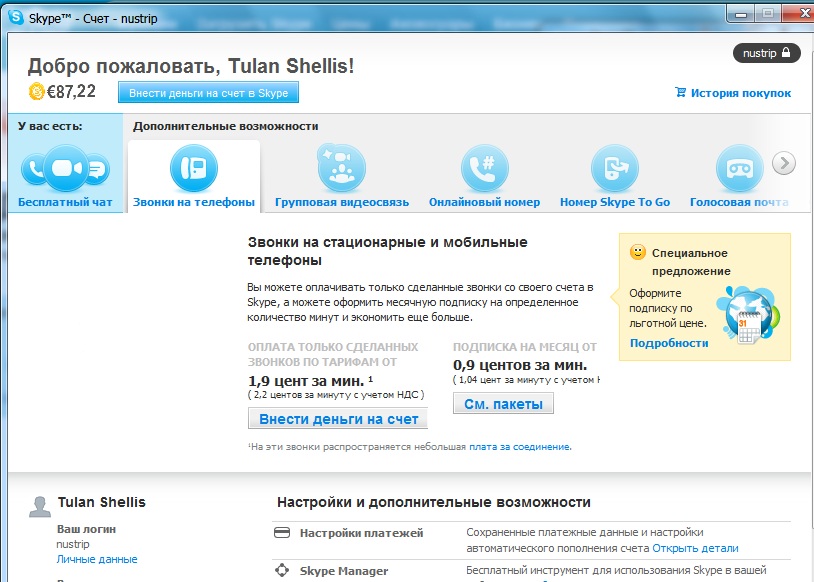The height and width of the screenshot is (582, 814).
Task: Click the group video calling icon
Action: tap(342, 169)
